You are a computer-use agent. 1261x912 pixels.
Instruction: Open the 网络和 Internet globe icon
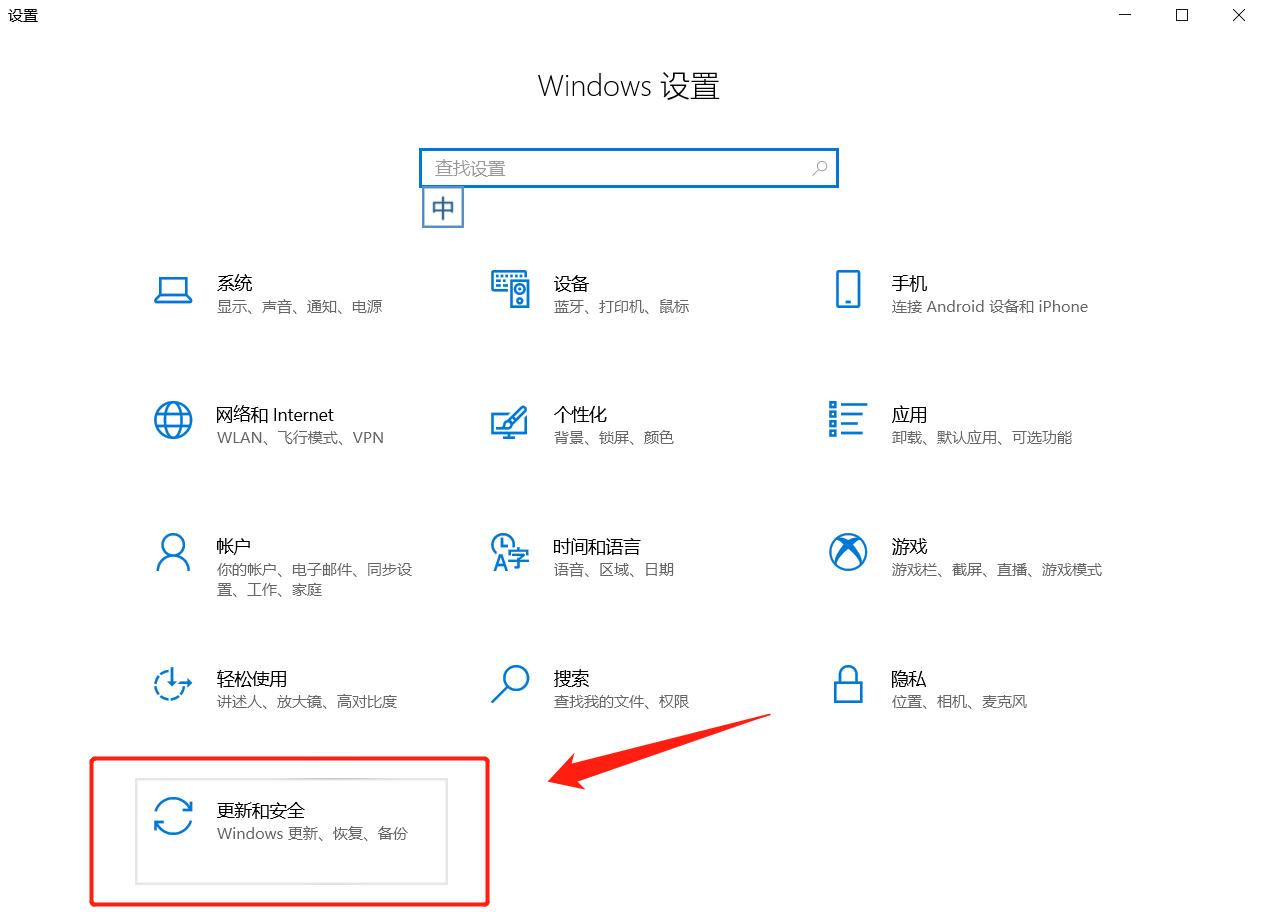coord(173,420)
